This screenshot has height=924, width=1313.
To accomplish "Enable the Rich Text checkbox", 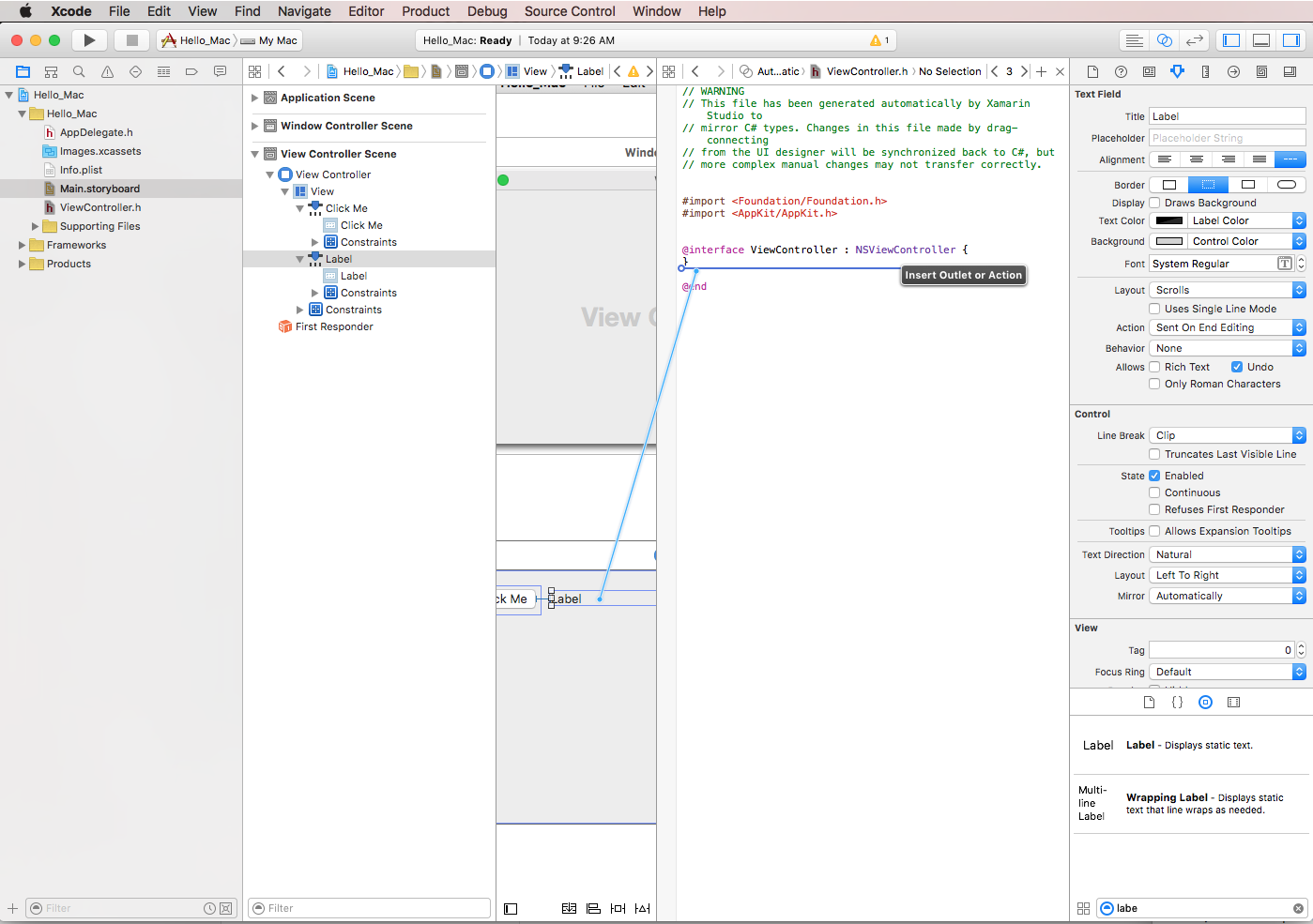I will [1155, 367].
